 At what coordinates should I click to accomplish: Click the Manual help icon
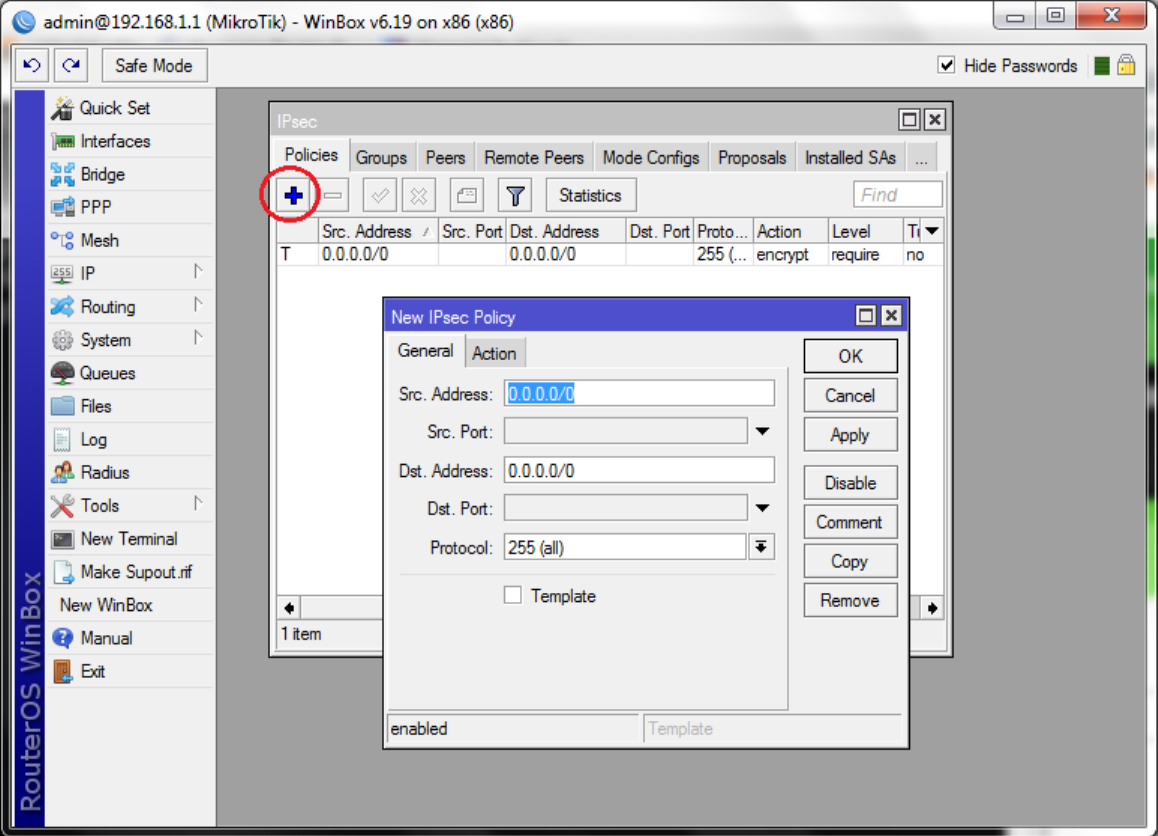(x=63, y=638)
